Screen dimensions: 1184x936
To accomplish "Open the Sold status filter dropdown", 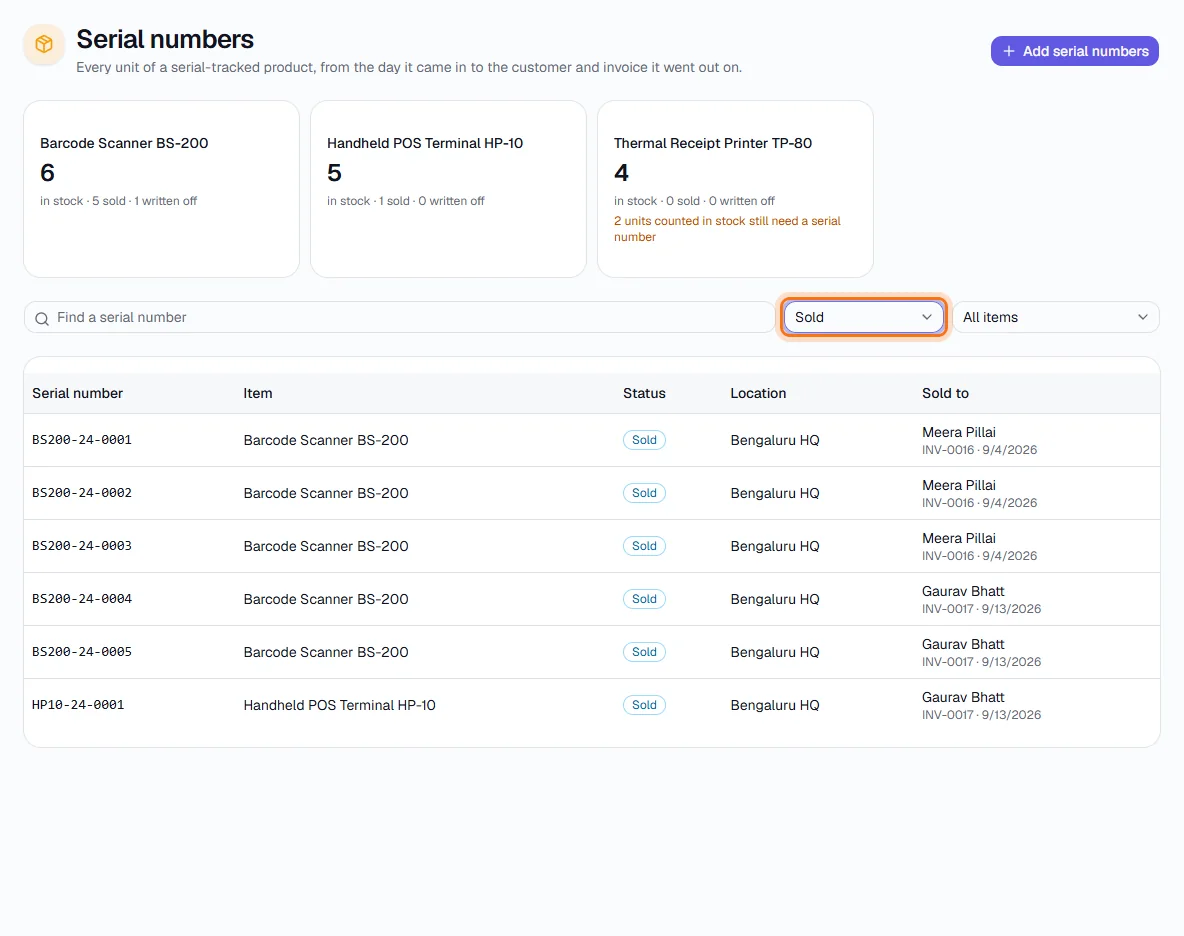I will (863, 317).
